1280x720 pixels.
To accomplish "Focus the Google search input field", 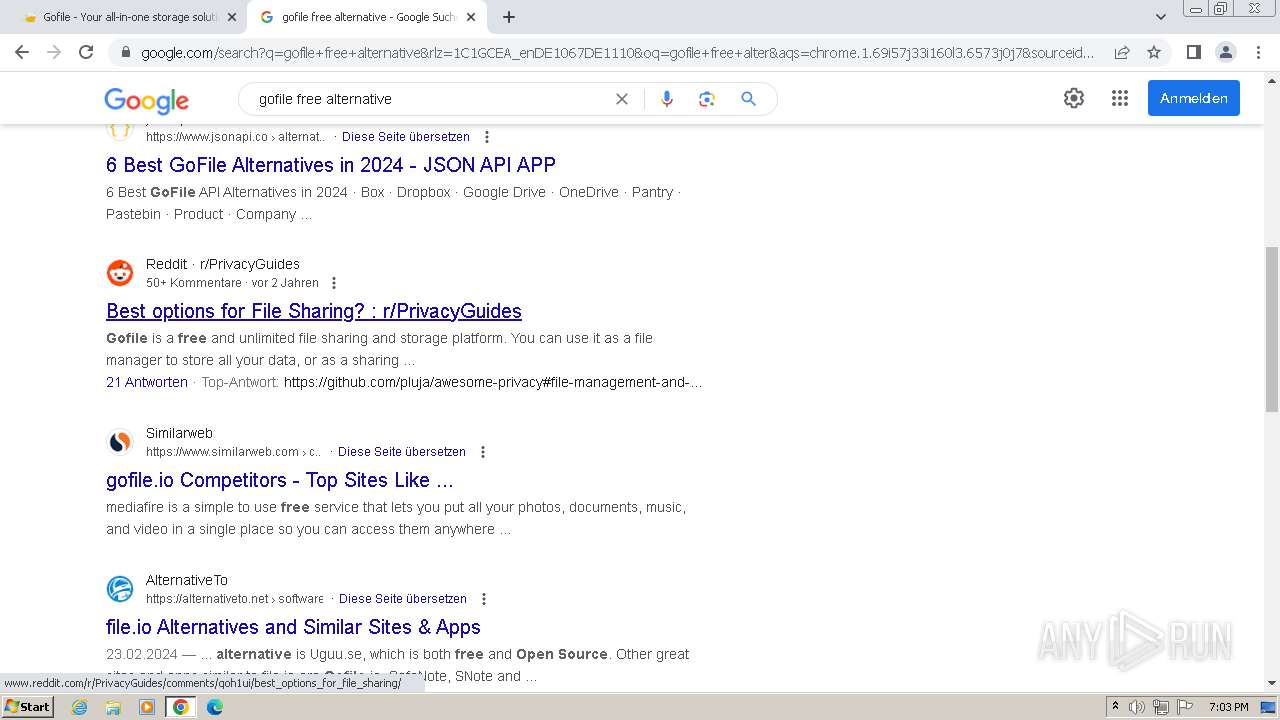I will tap(430, 99).
